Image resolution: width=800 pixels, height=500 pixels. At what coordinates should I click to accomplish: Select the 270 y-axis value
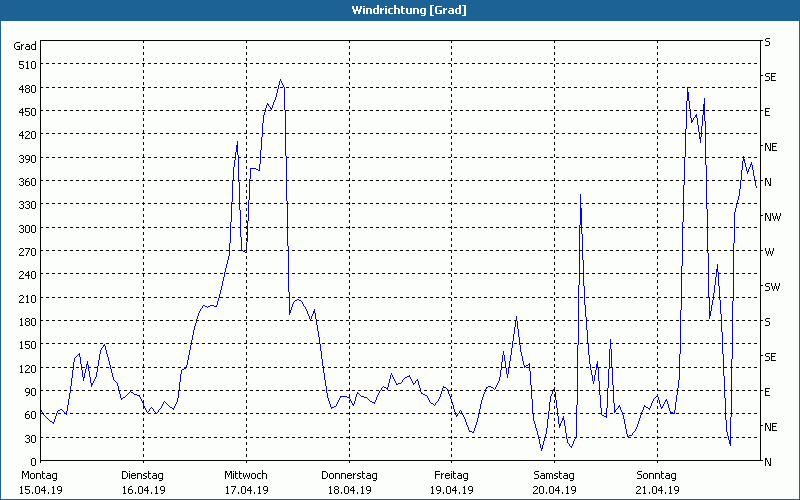pyautogui.click(x=28, y=252)
